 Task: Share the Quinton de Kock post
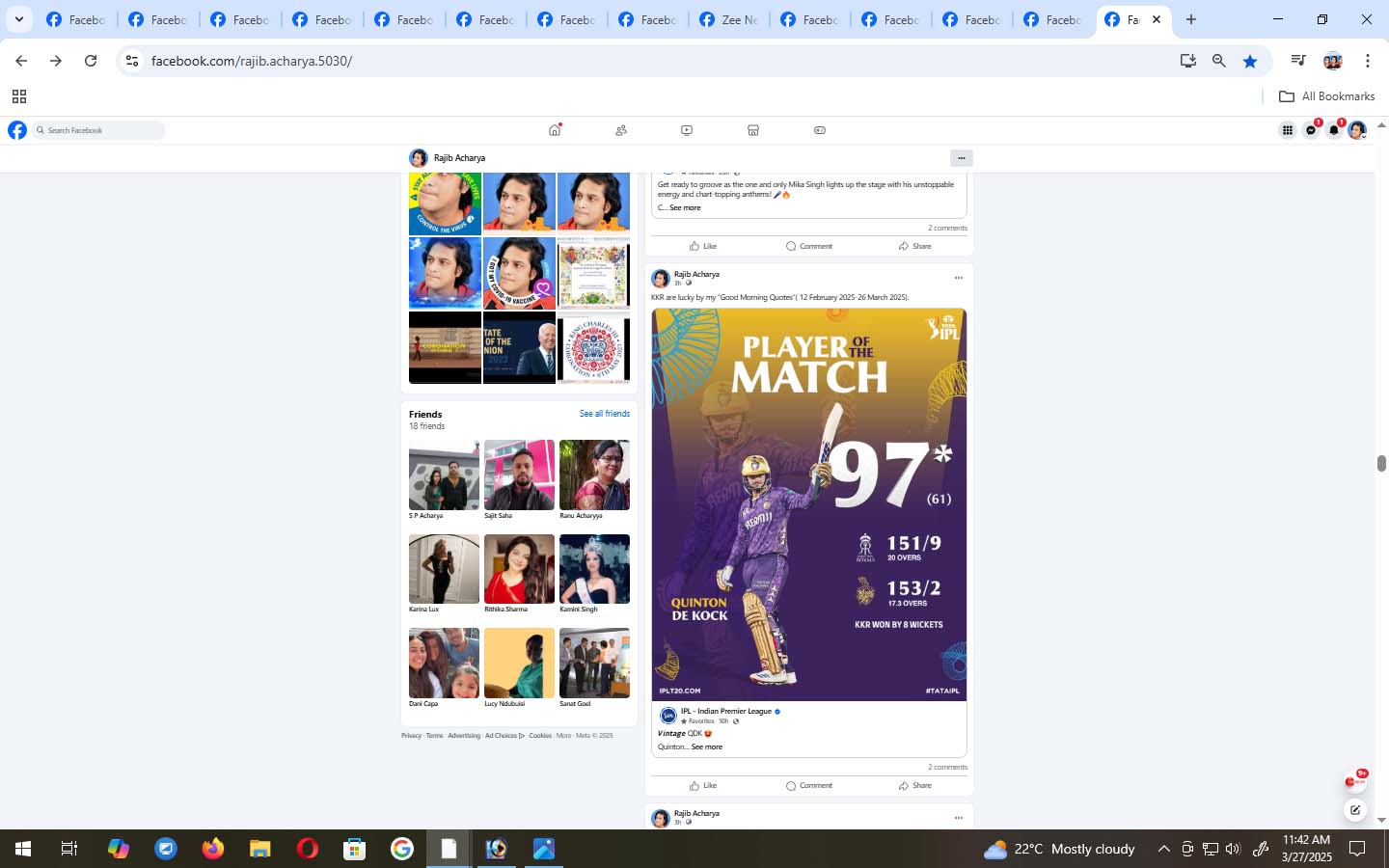[915, 785]
